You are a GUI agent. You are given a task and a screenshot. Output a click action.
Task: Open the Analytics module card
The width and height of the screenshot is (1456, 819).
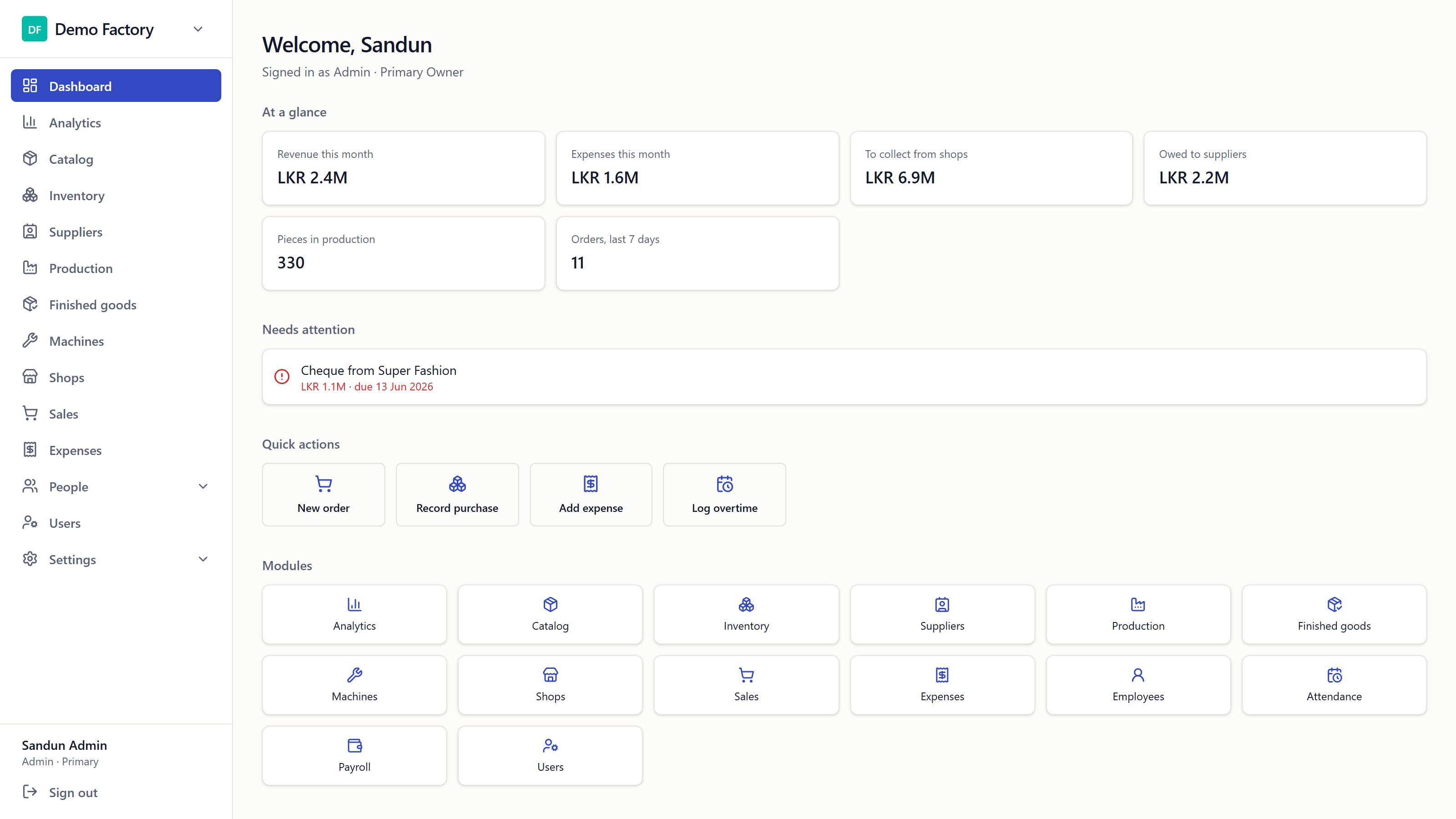pos(354,614)
